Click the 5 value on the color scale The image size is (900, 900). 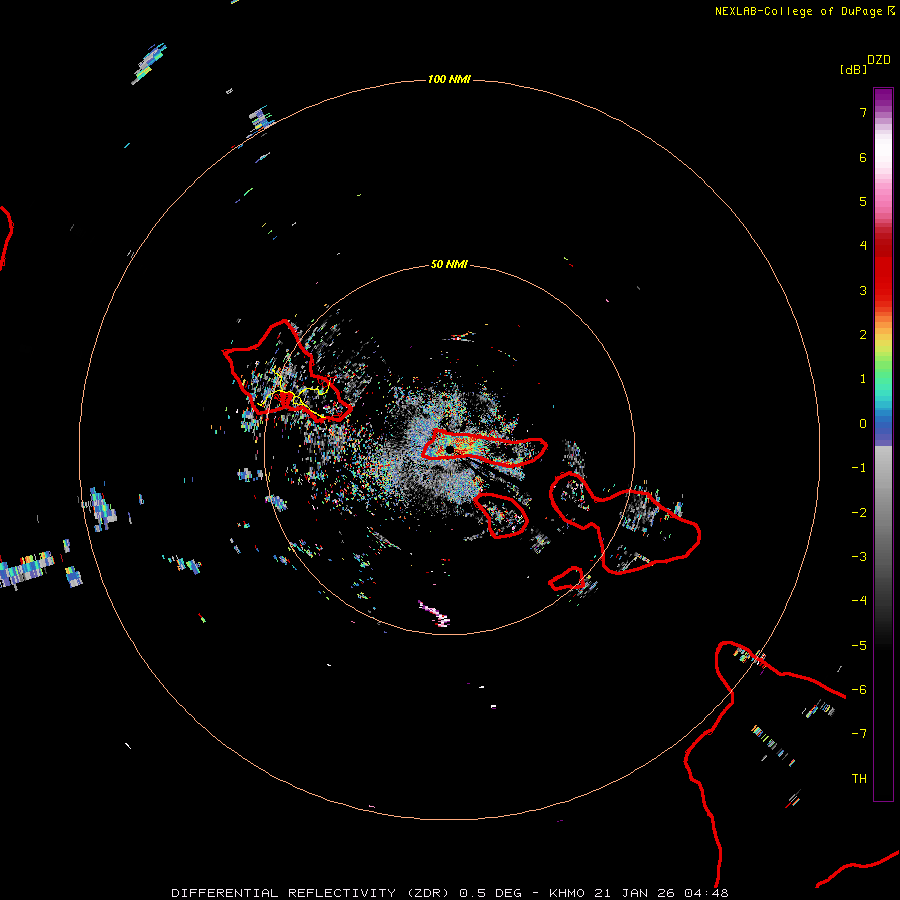pos(863,201)
